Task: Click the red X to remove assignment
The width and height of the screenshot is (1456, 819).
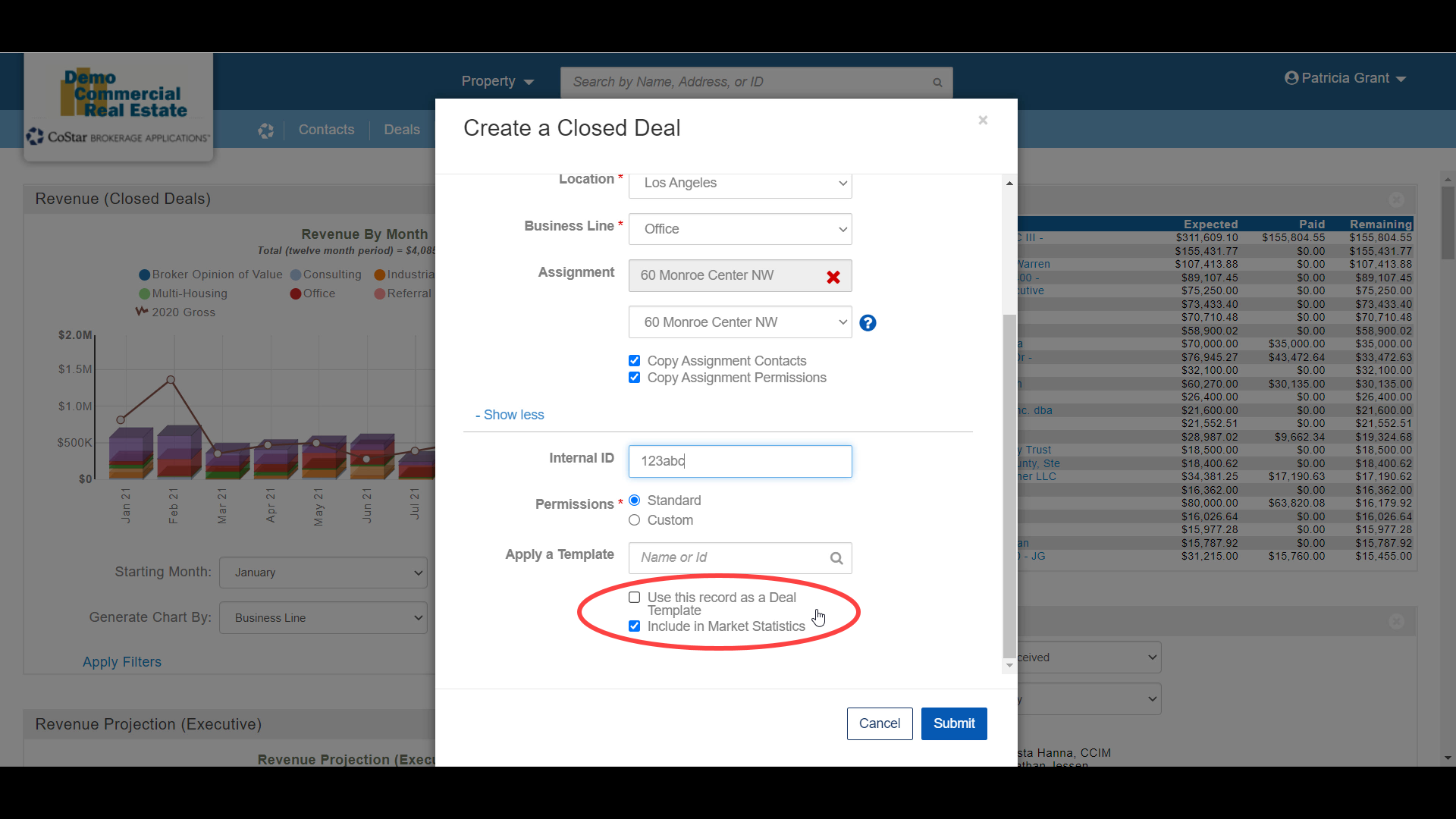Action: point(833,277)
